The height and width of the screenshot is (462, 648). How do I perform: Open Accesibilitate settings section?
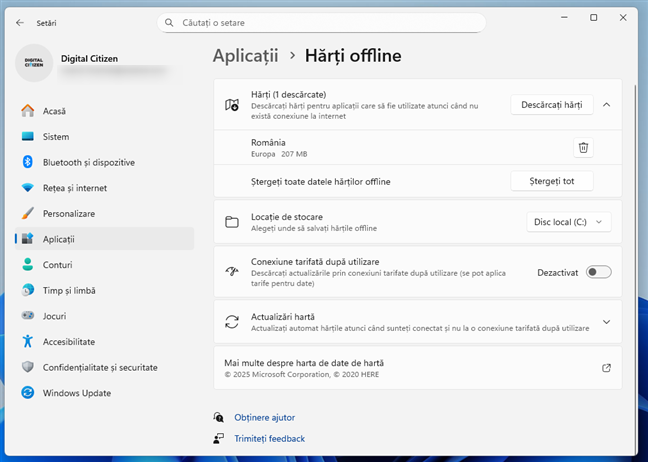(75, 341)
